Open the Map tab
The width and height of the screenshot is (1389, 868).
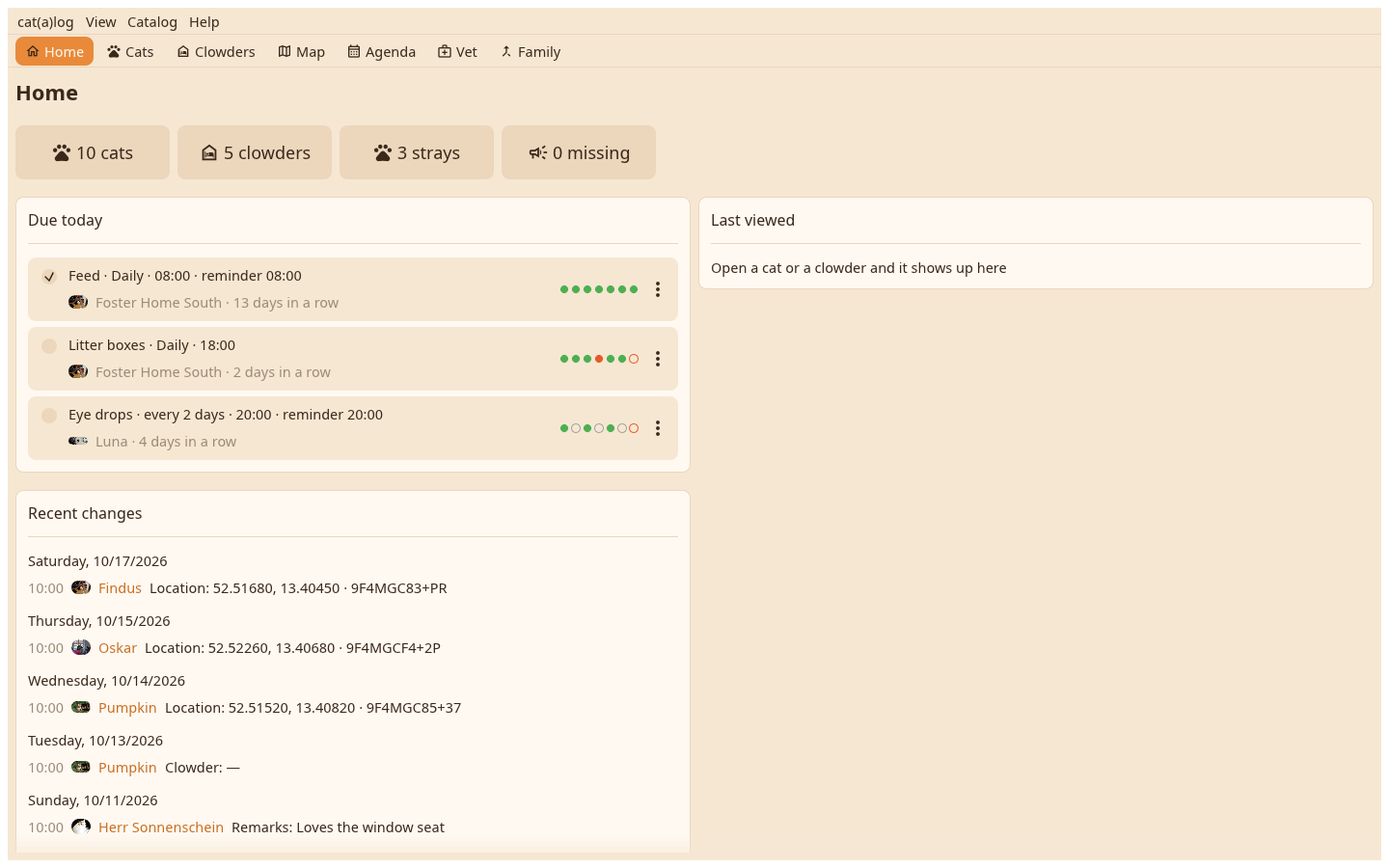click(x=302, y=52)
